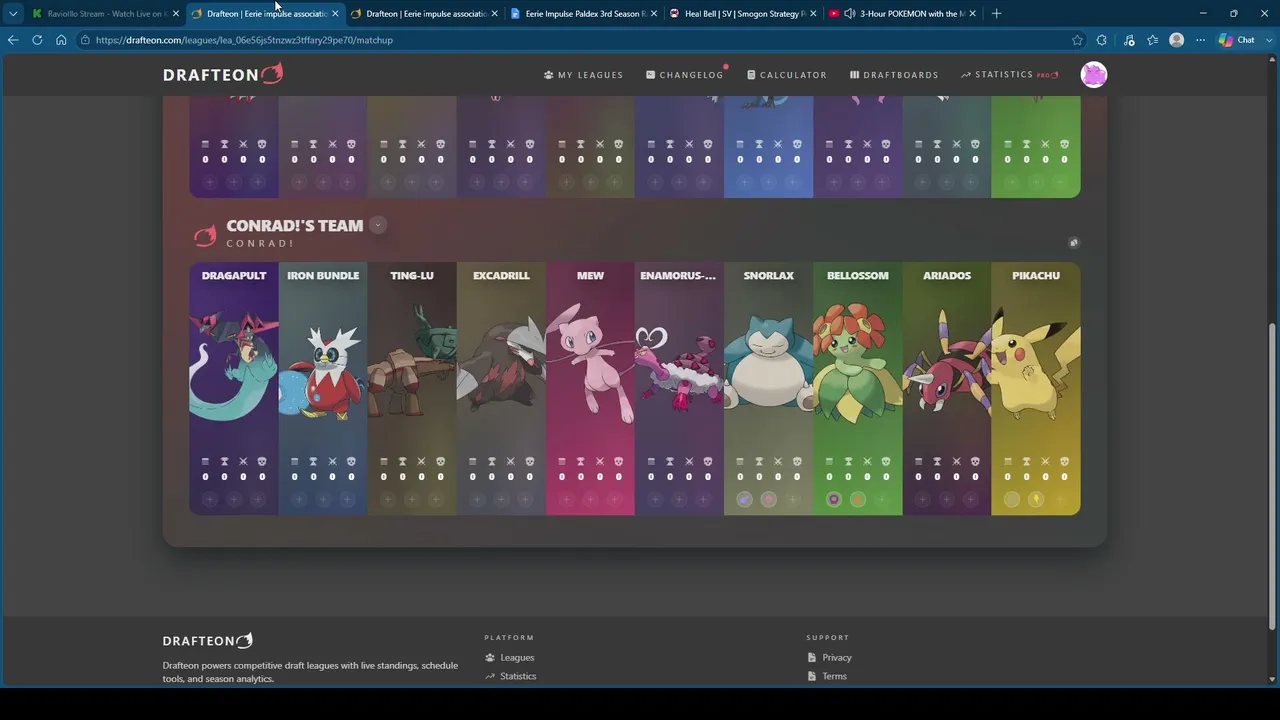Mute the 3-Hour POKEMON tab speaker icon

(x=849, y=14)
